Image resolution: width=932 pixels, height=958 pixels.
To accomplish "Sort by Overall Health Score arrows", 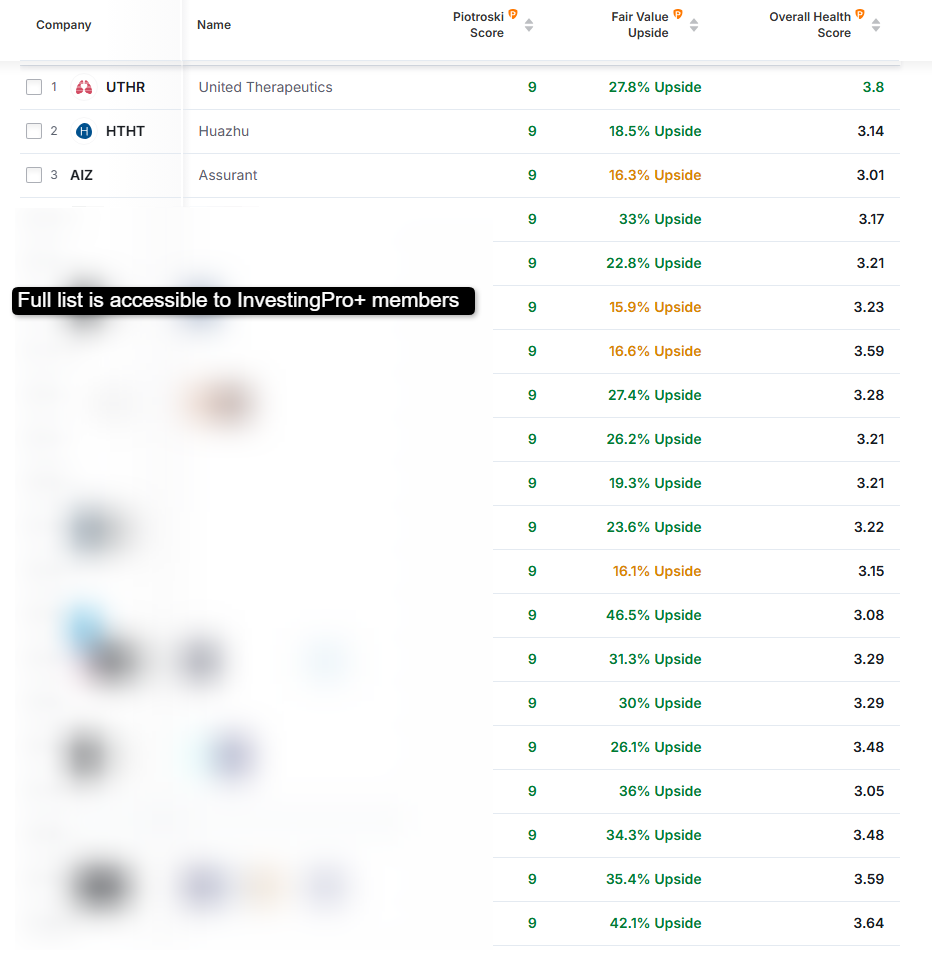I will 876,25.
